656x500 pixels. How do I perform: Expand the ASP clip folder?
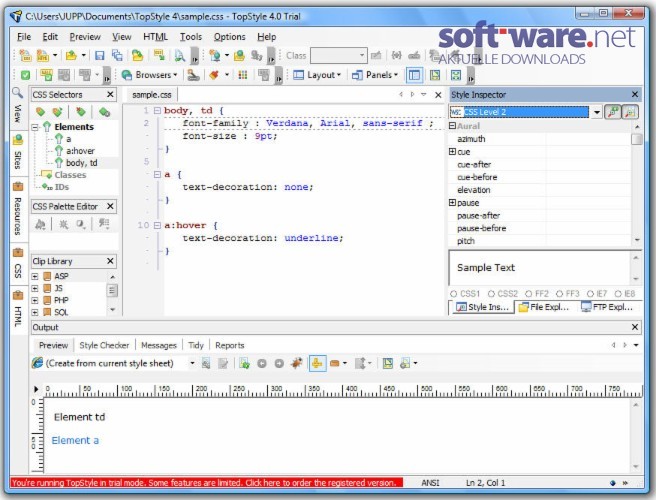click(35, 276)
